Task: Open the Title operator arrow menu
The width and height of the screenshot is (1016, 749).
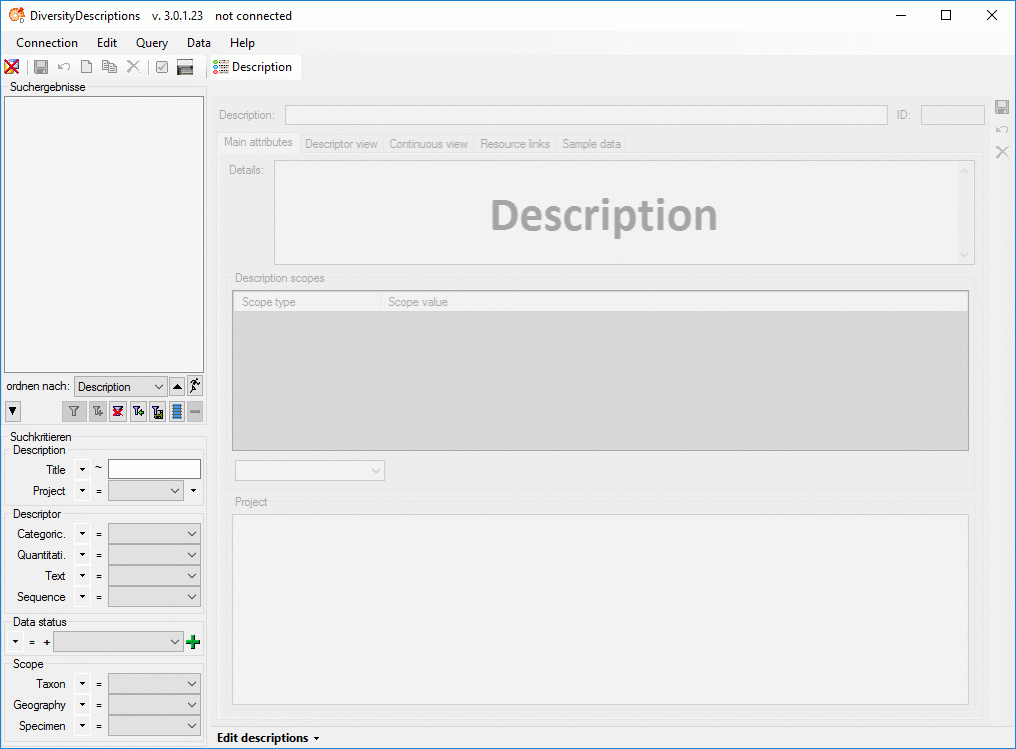Action: (x=82, y=469)
